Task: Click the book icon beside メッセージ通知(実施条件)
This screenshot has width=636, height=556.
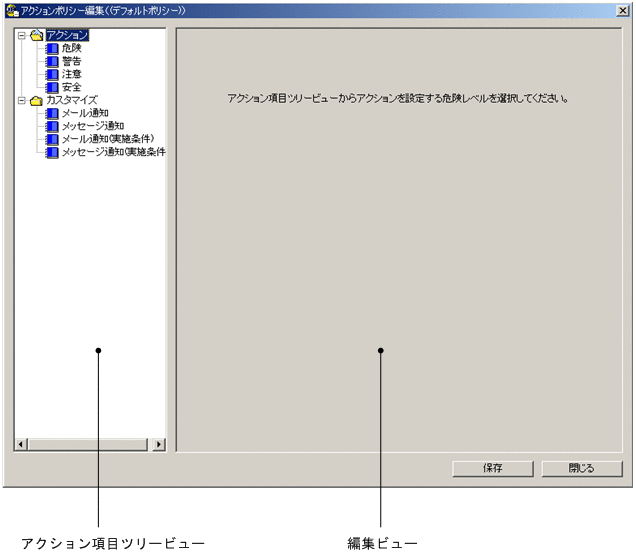Action: coord(52,152)
